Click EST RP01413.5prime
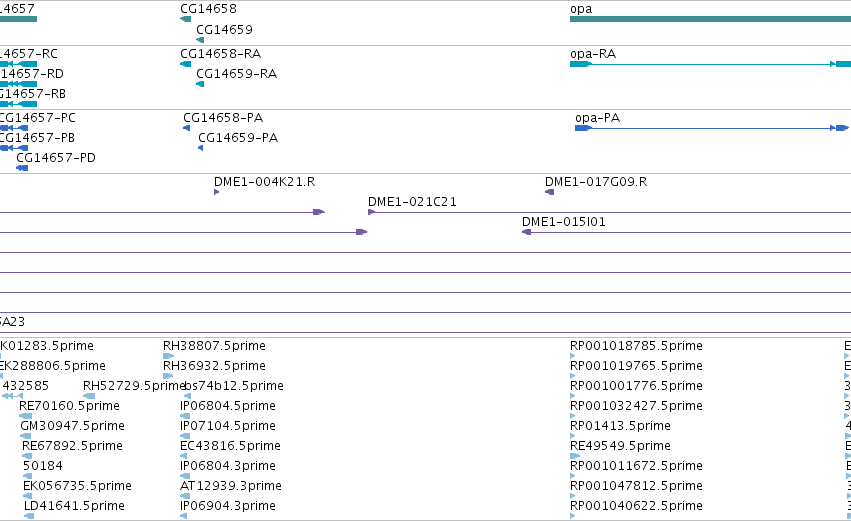Viewport: 851px width, 521px height. 620,426
